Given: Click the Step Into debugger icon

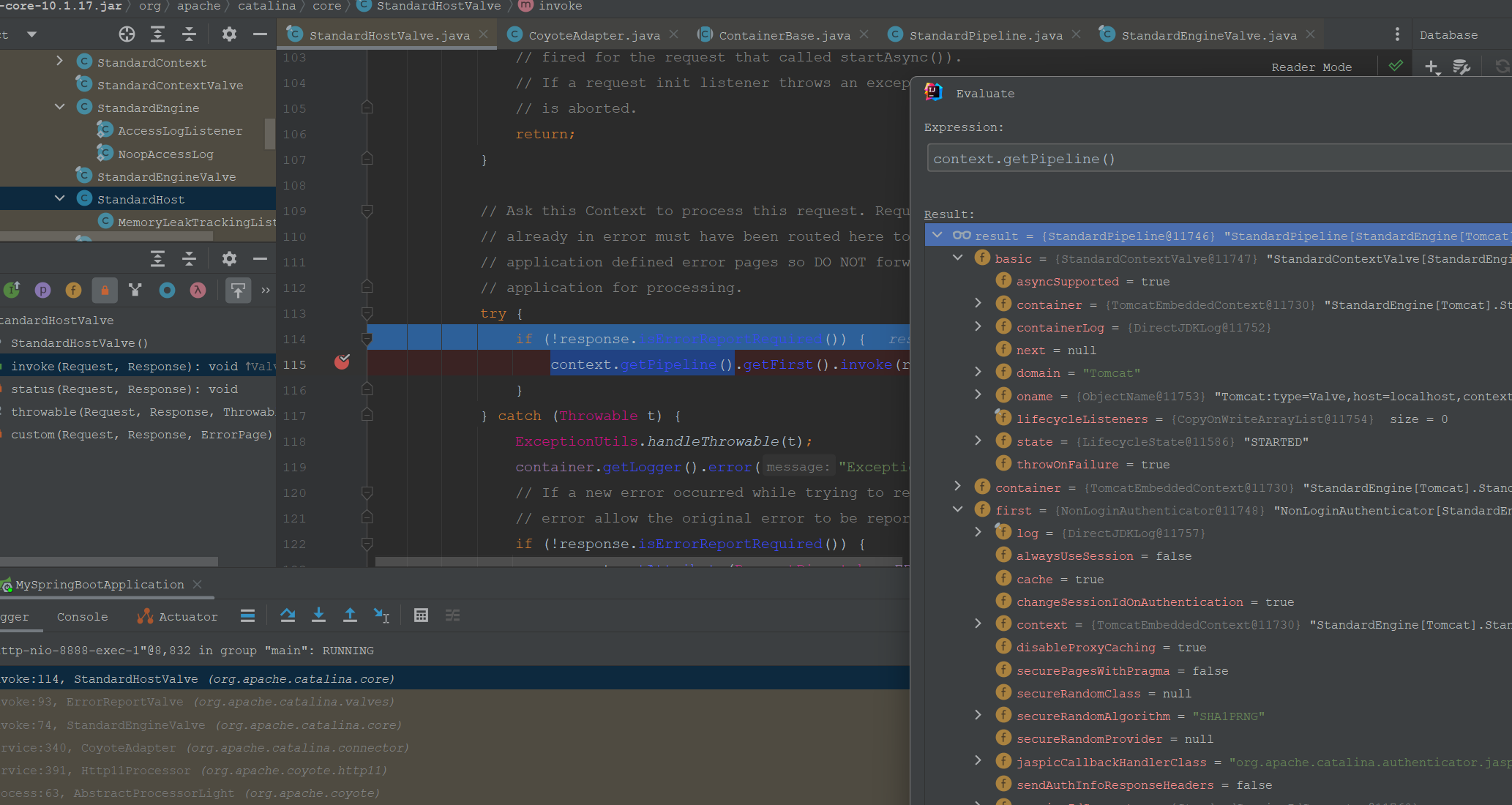Looking at the screenshot, I should click(x=318, y=615).
